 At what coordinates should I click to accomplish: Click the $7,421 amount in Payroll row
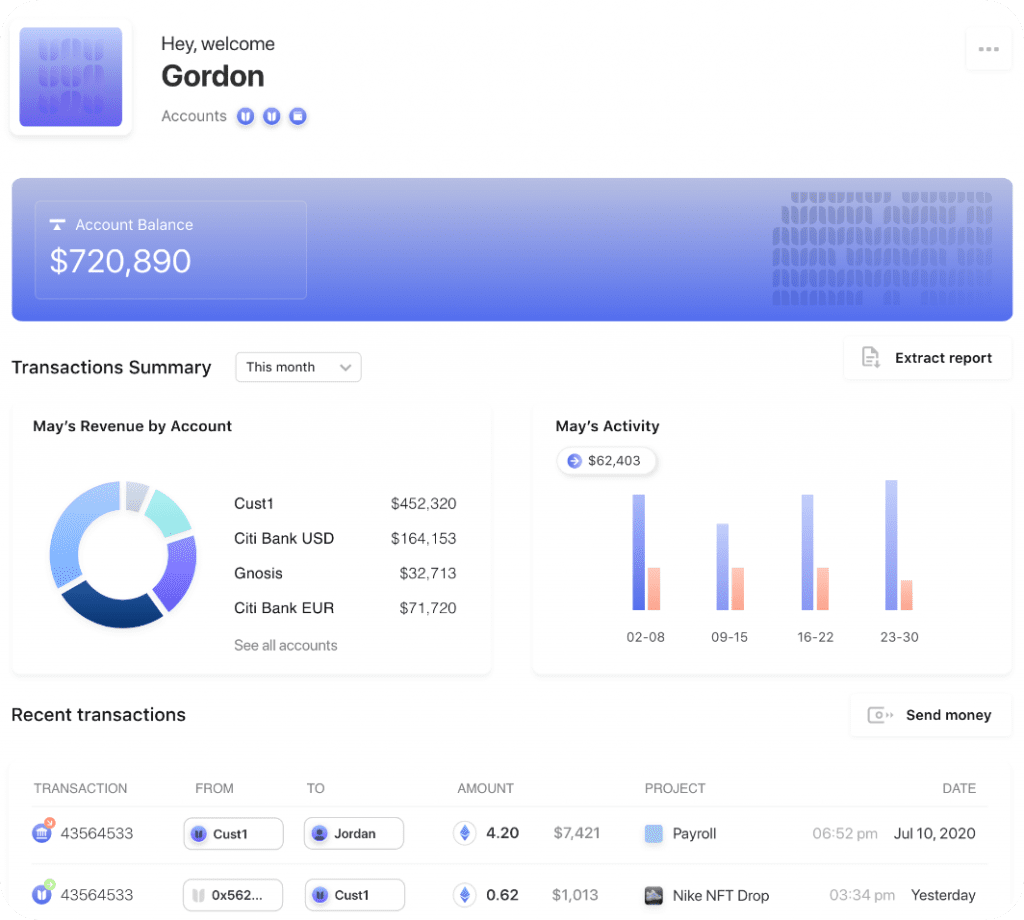point(577,833)
